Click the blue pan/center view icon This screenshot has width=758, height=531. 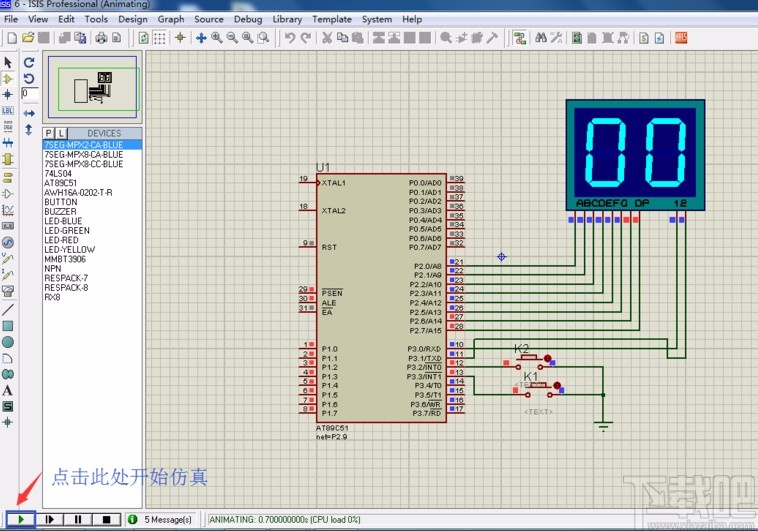click(x=201, y=38)
